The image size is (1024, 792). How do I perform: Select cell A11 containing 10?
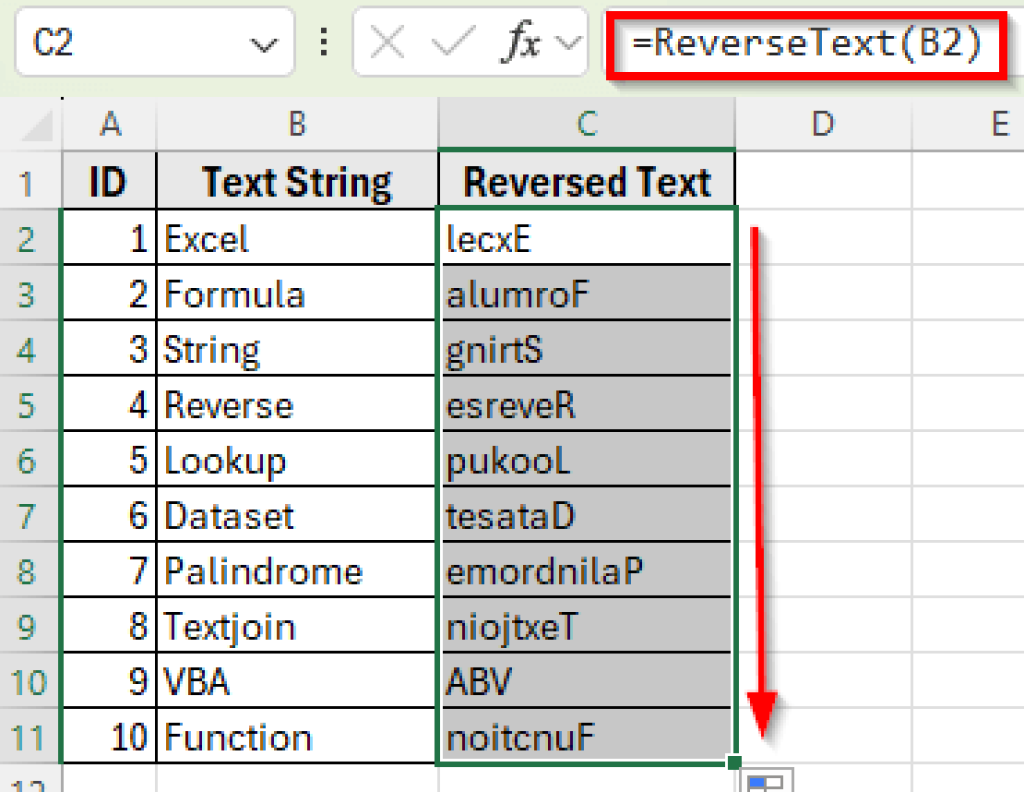pos(109,737)
